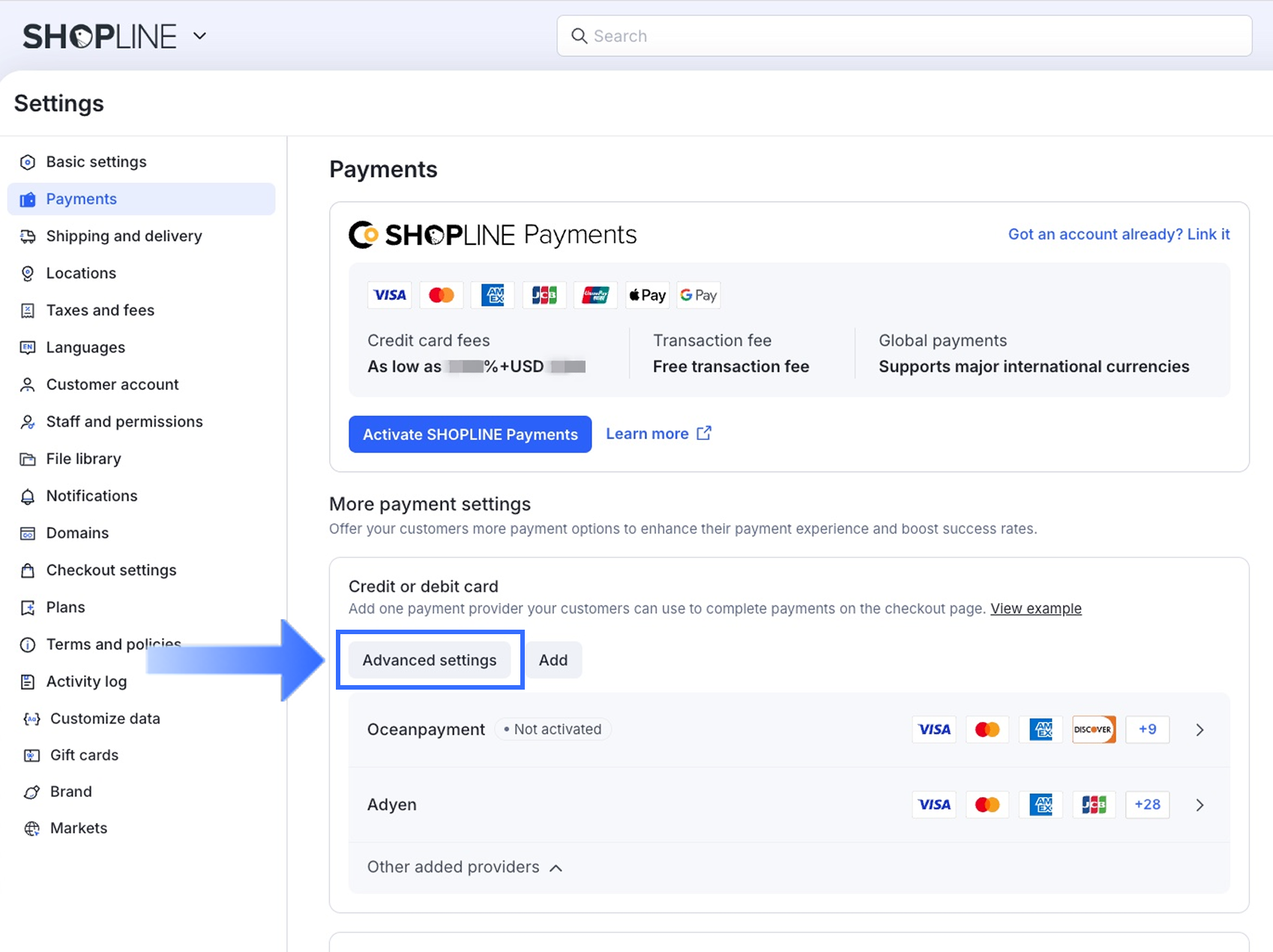Click the Terms and policies info icon
This screenshot has height=952, width=1273.
[28, 645]
